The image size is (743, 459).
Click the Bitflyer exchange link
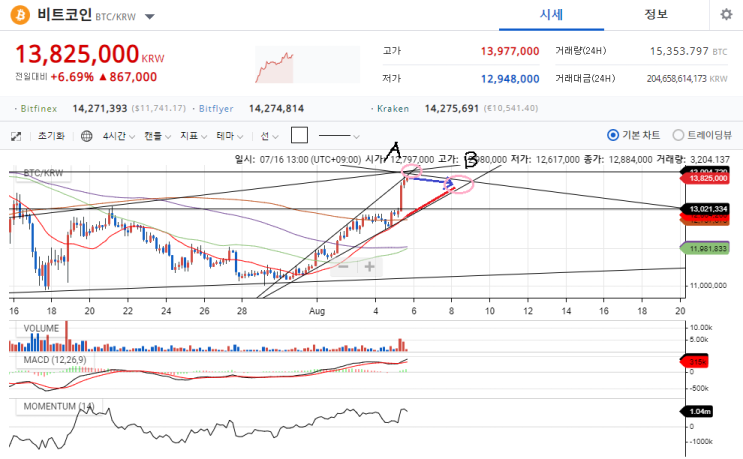216,108
